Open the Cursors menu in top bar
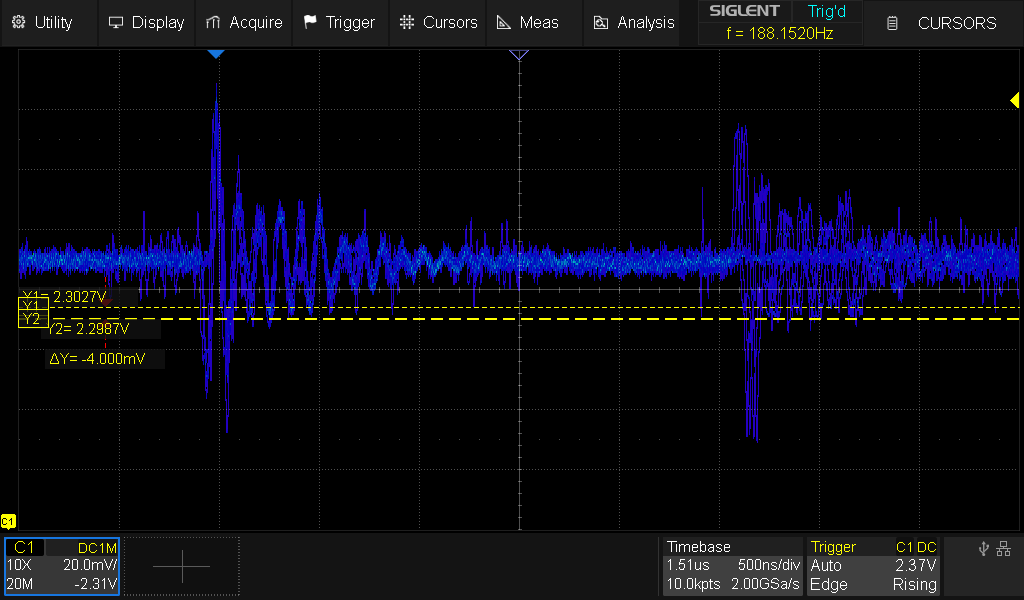 tap(438, 22)
